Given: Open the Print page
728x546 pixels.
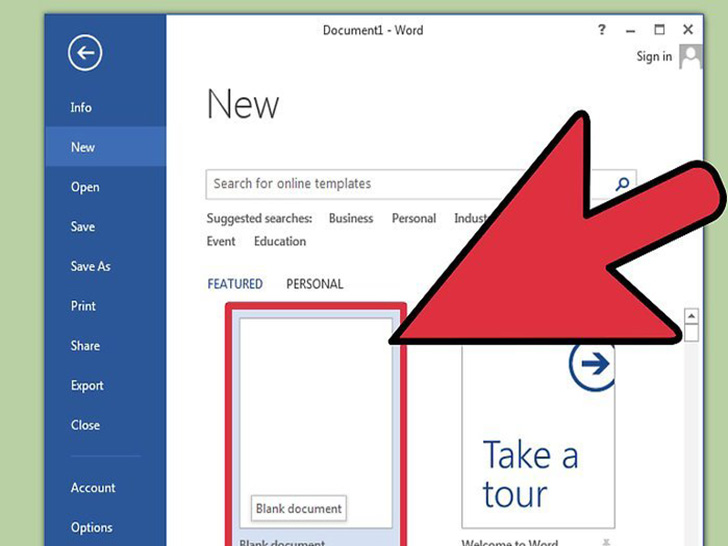Looking at the screenshot, I should [x=83, y=306].
